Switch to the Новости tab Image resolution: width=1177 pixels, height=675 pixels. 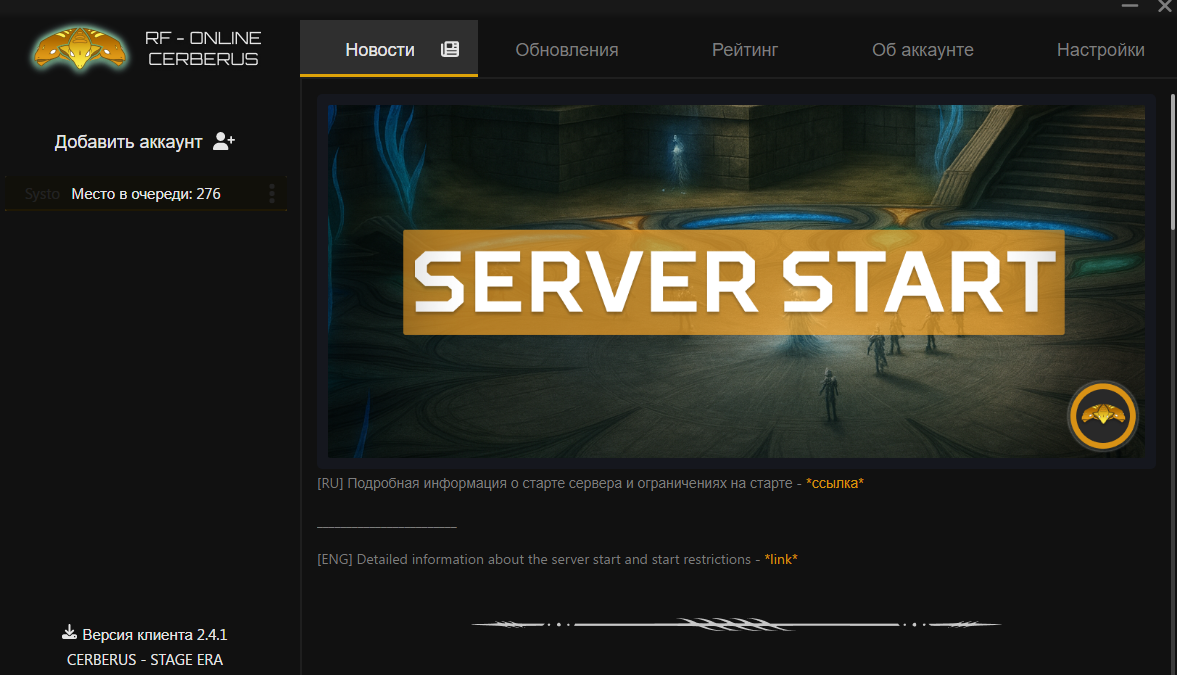pos(380,50)
